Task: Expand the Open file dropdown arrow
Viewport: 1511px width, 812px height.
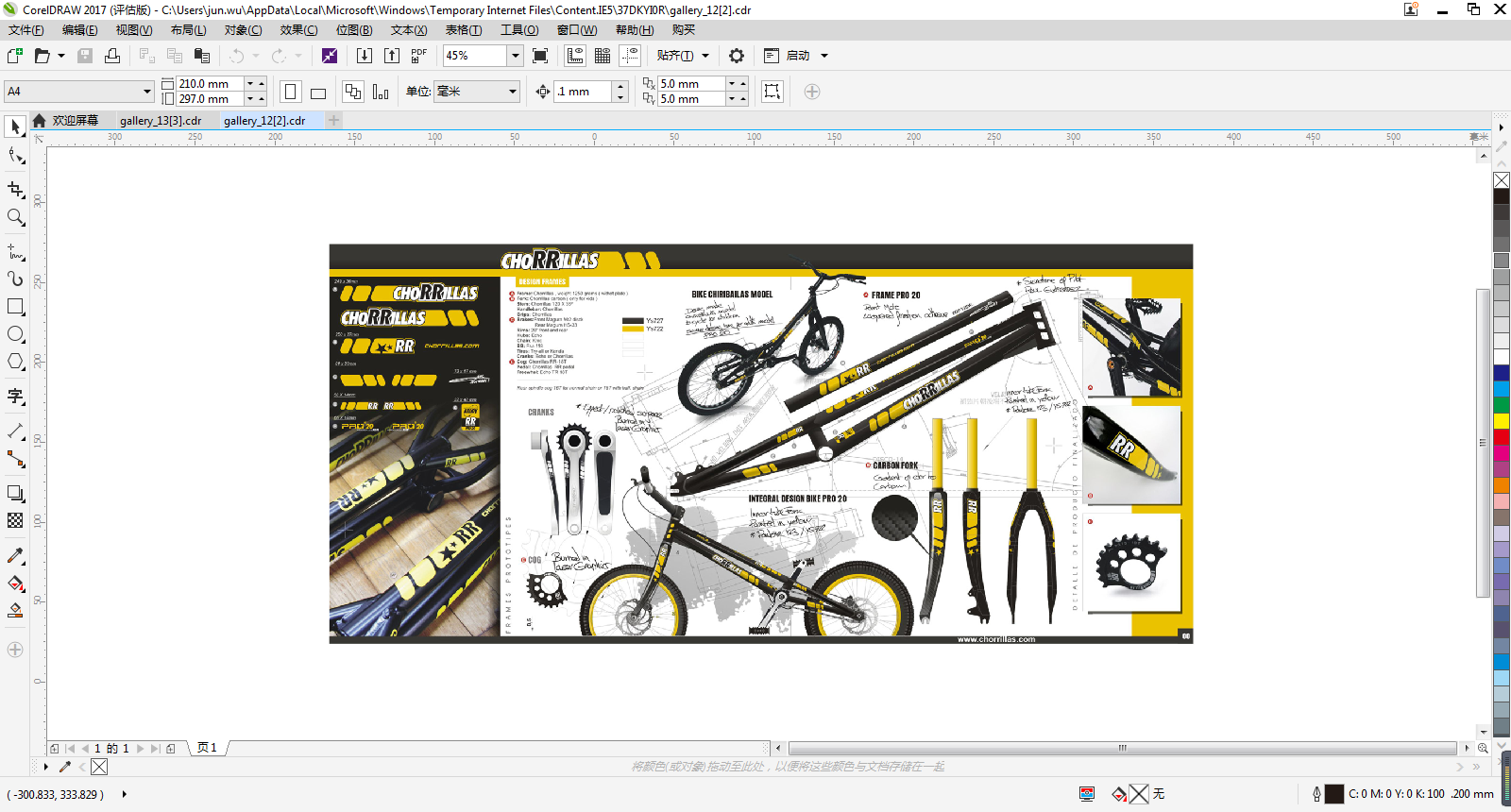Action: point(61,56)
